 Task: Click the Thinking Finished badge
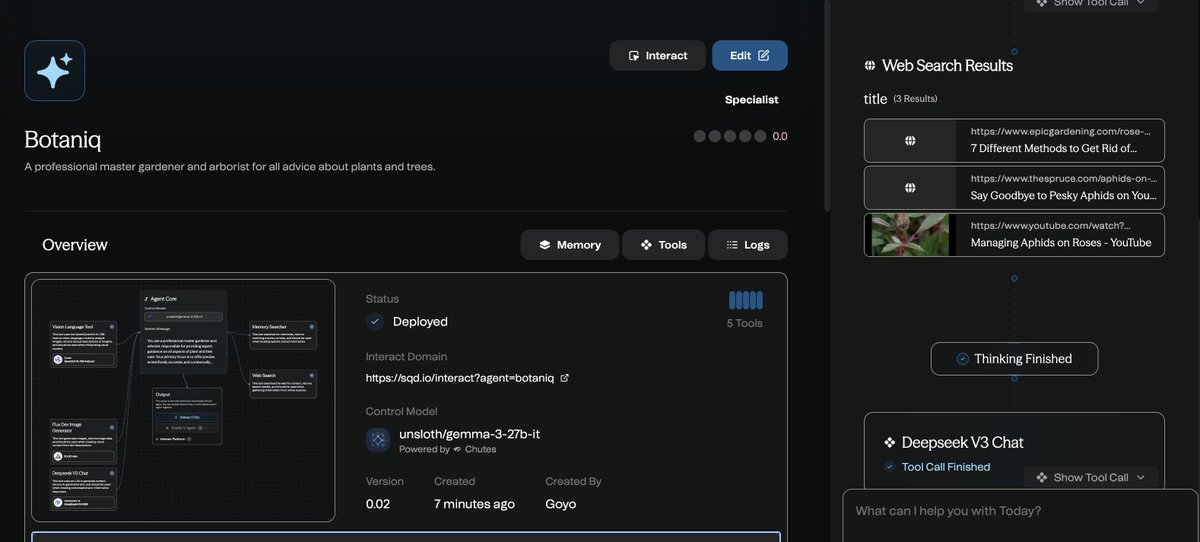[1014, 359]
